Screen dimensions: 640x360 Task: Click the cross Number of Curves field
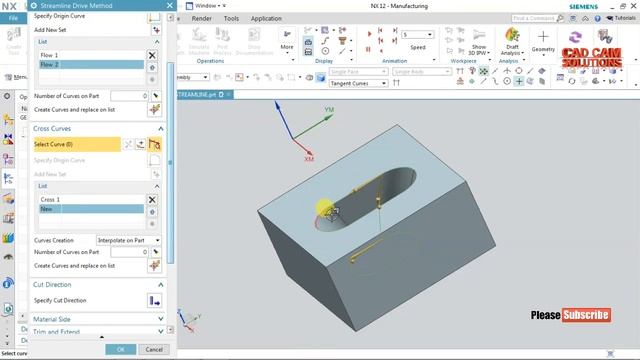click(x=129, y=252)
